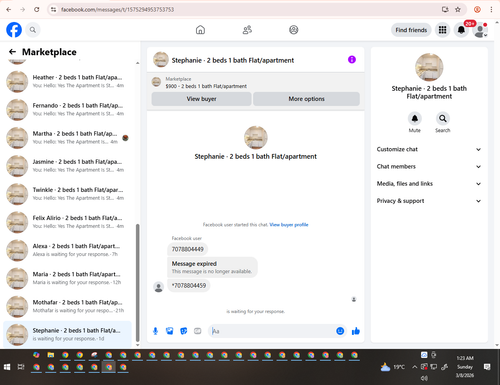Screen dimensions: 500x385
Task: Expand Customize chat section
Action: click(429, 149)
